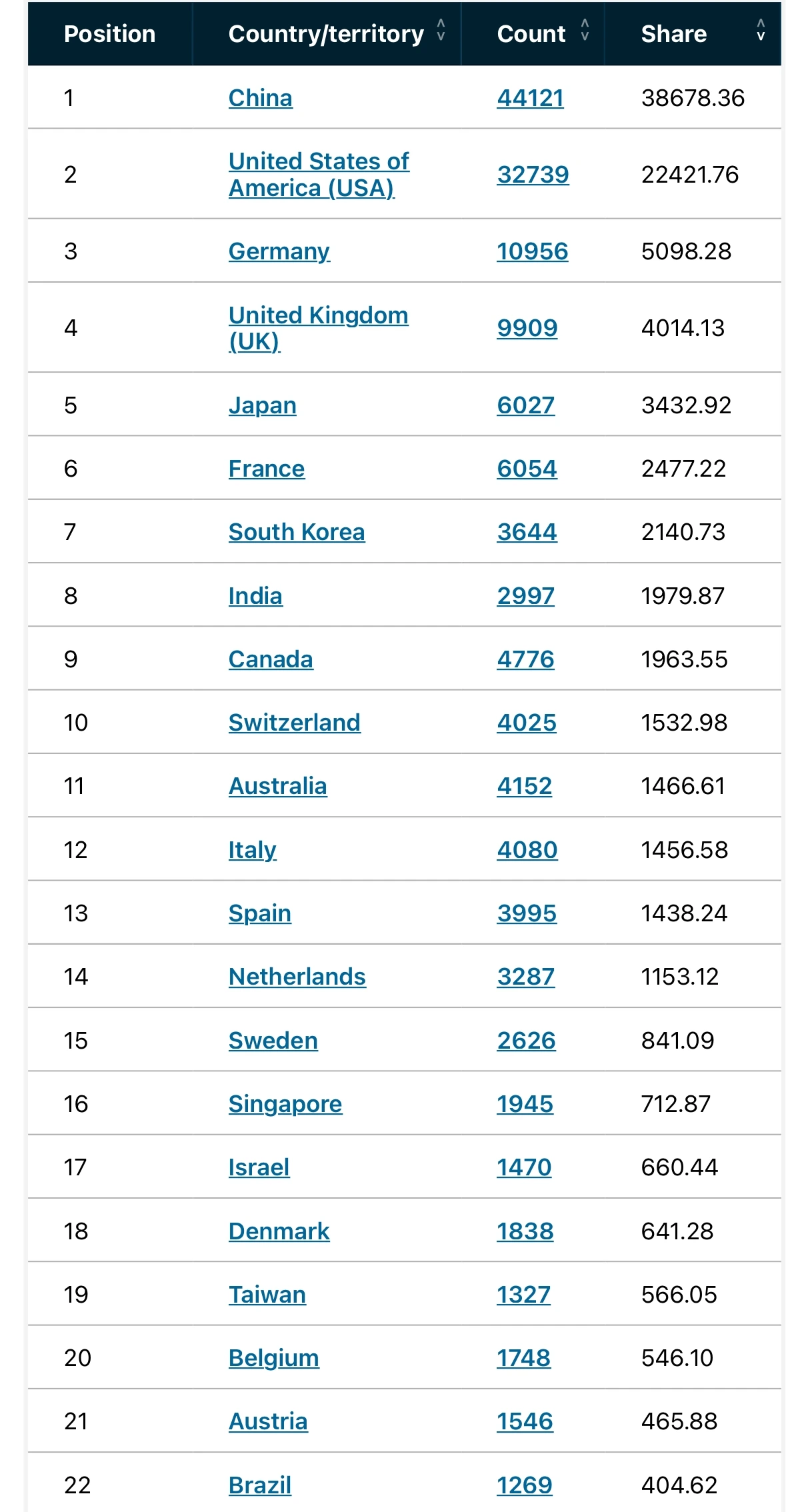786x1512 pixels.
Task: Open United States of America (USA) link
Action: click(319, 175)
